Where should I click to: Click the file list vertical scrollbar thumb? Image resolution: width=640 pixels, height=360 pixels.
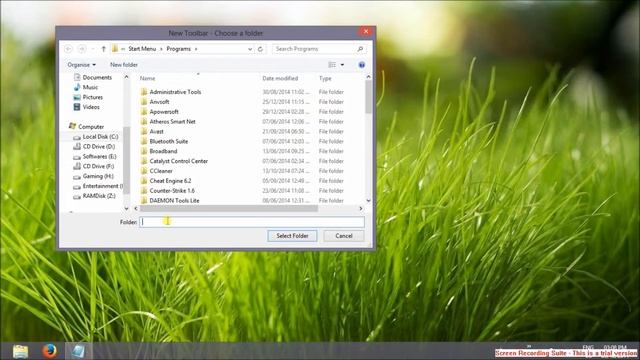pyautogui.click(x=369, y=97)
